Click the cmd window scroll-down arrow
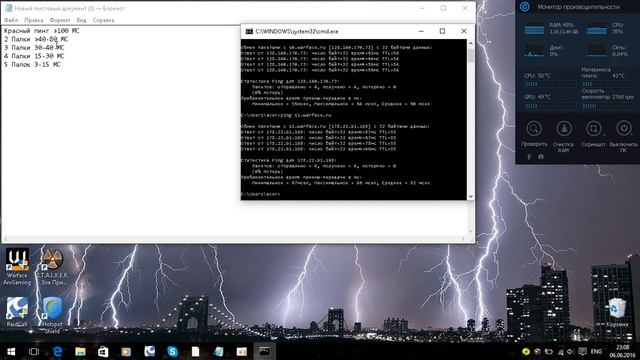Image resolution: width=640 pixels, height=360 pixels. pos(470,196)
